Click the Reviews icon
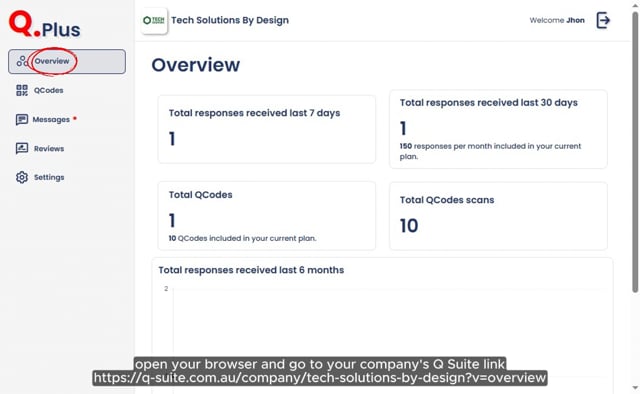The width and height of the screenshot is (640, 394). point(22,148)
